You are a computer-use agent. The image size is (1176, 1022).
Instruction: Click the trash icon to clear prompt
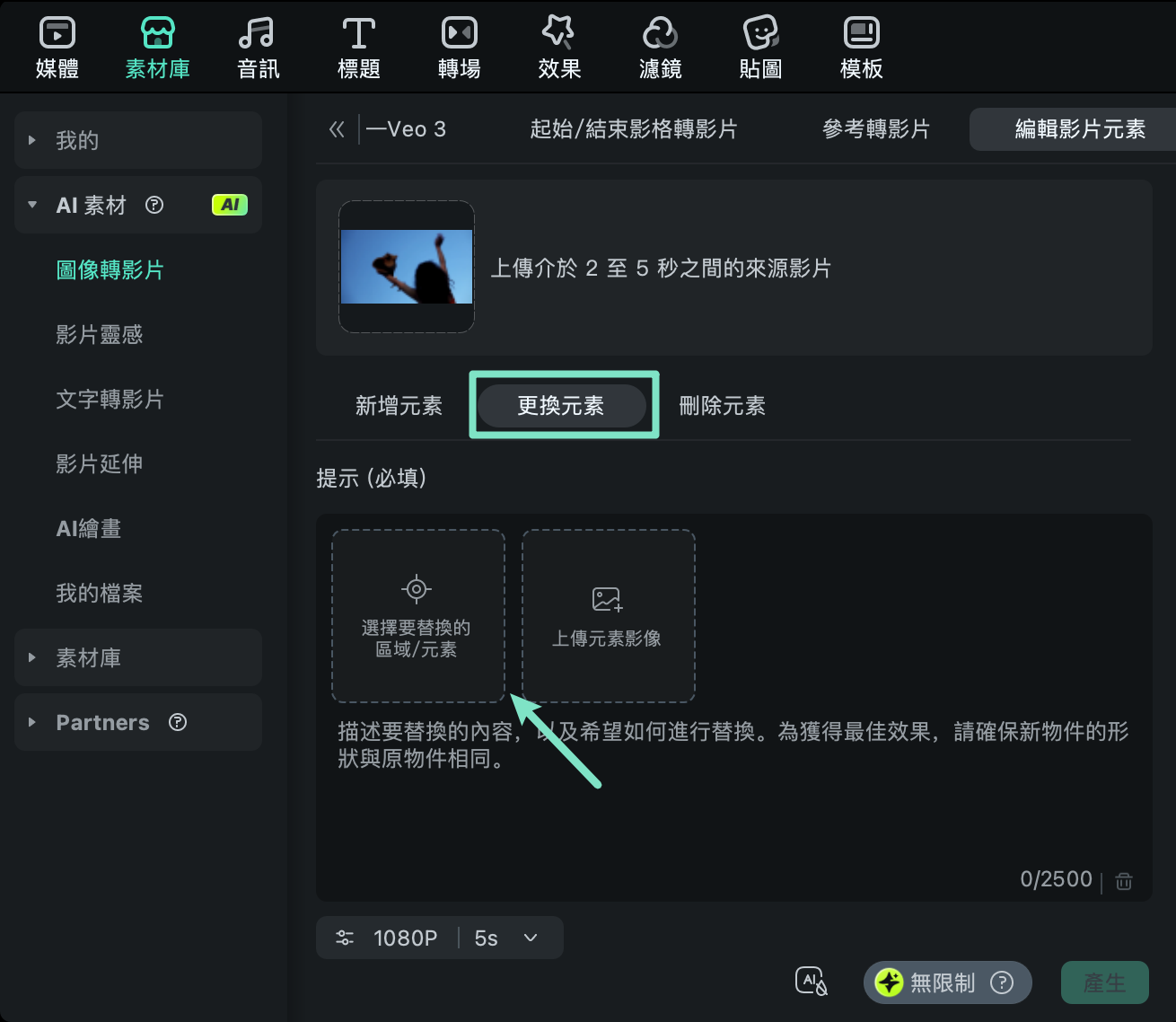click(x=1123, y=881)
